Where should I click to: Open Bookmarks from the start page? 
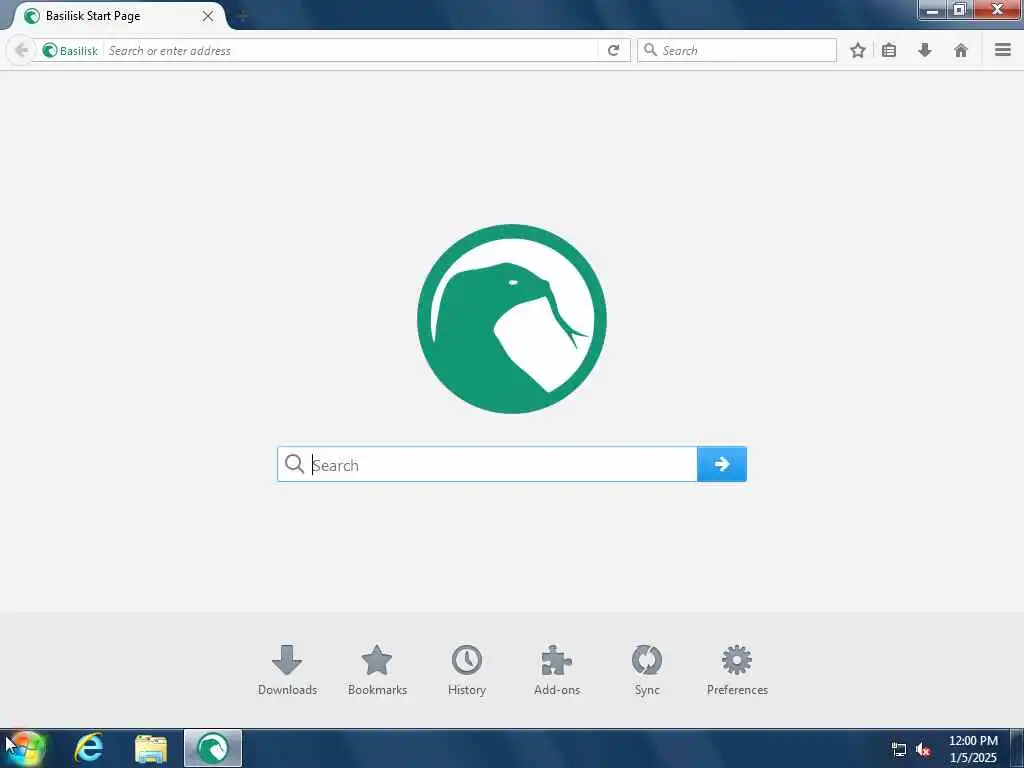click(377, 670)
